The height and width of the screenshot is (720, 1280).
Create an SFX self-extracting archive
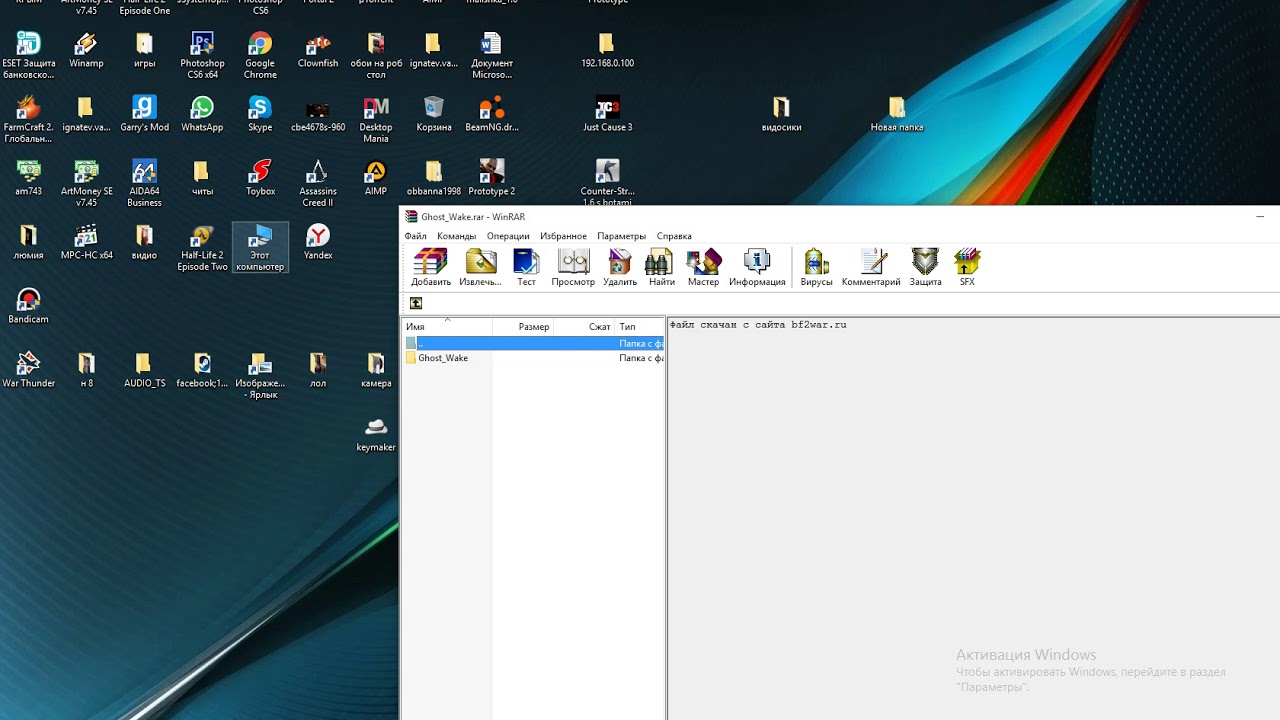(967, 267)
